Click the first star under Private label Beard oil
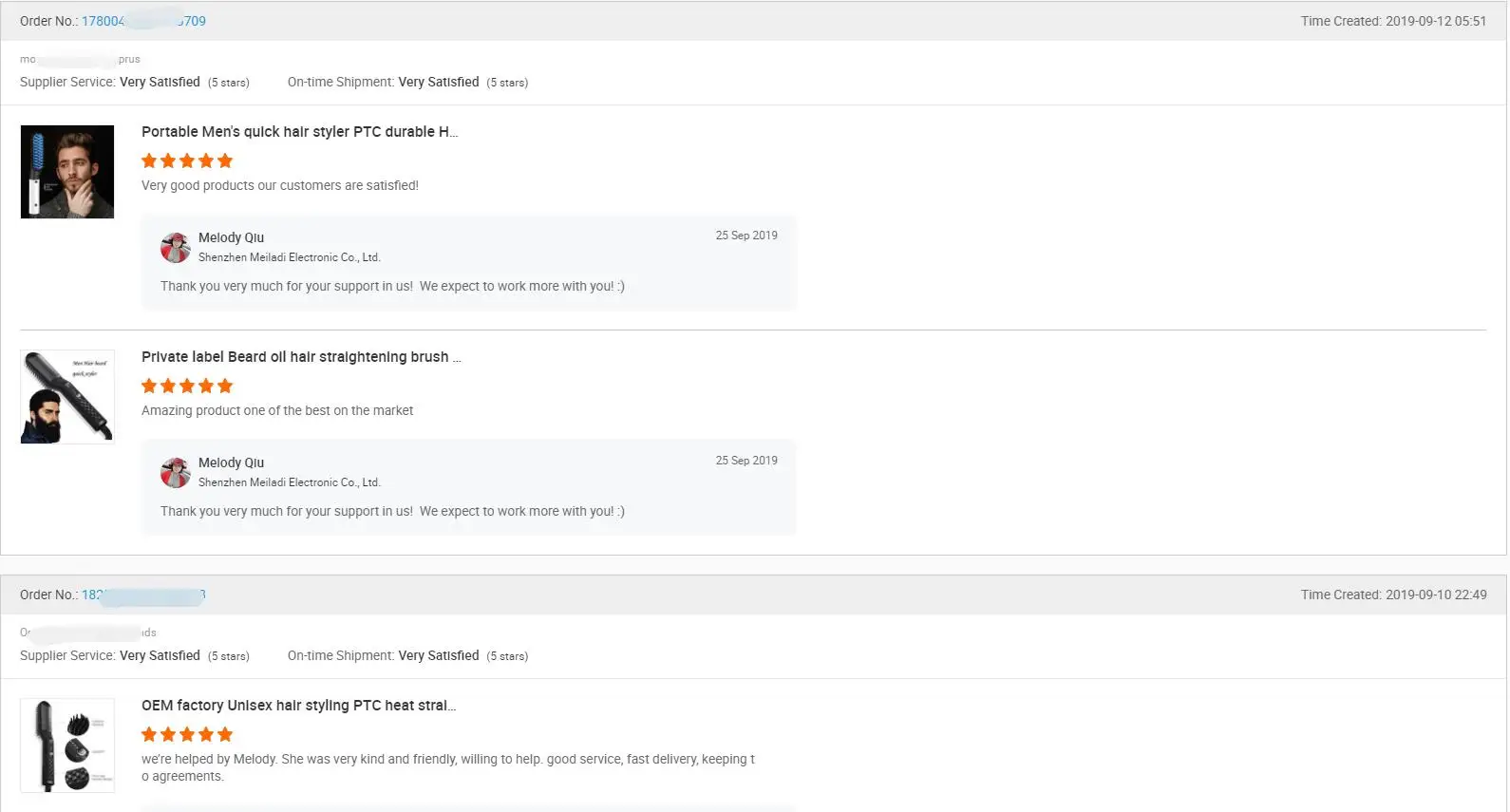Viewport: 1510px width, 812px height. (149, 387)
